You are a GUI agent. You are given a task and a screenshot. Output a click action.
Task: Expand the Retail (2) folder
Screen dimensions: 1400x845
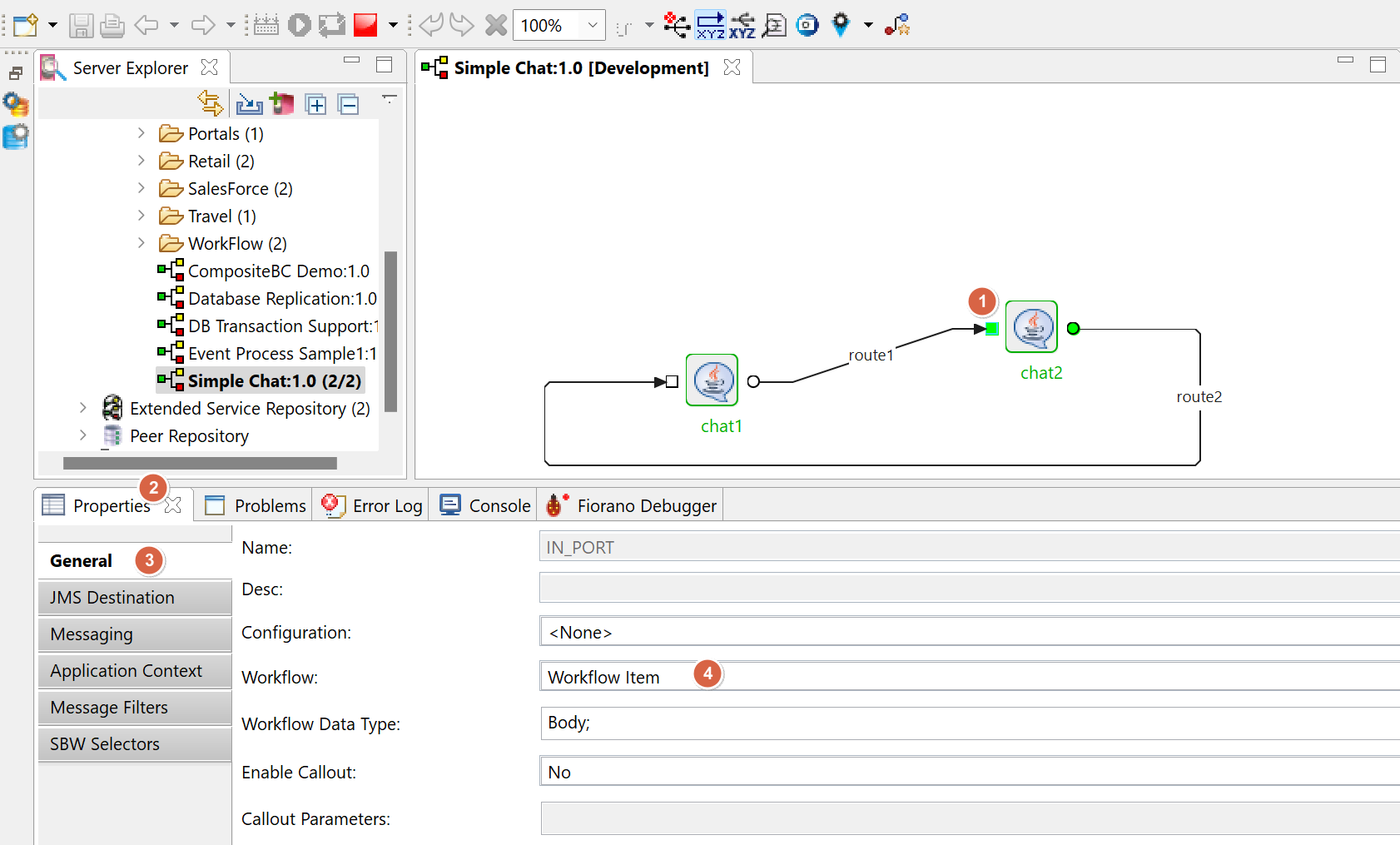click(x=141, y=161)
